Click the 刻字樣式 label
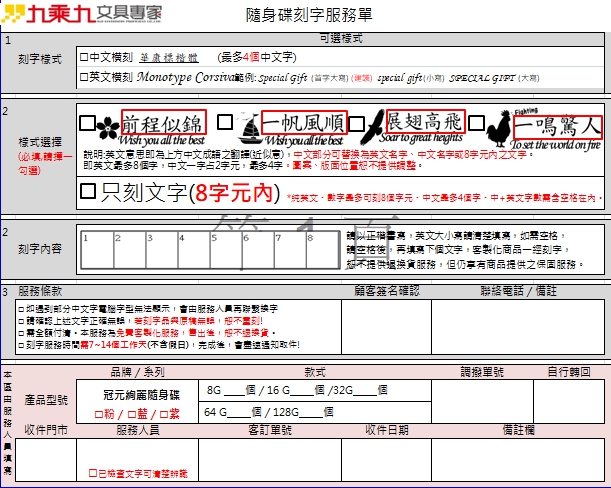 (x=40, y=59)
